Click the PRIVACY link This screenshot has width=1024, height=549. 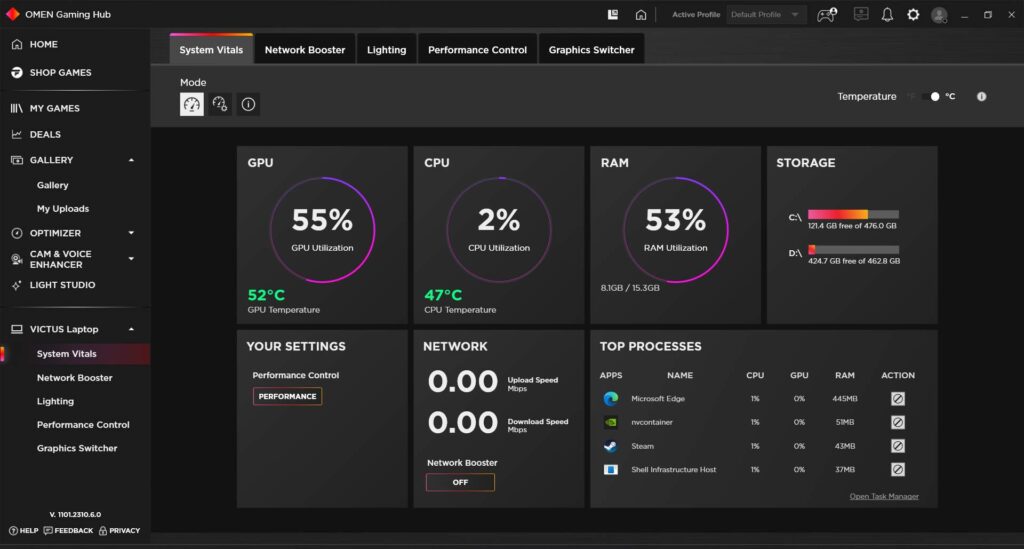(x=120, y=531)
